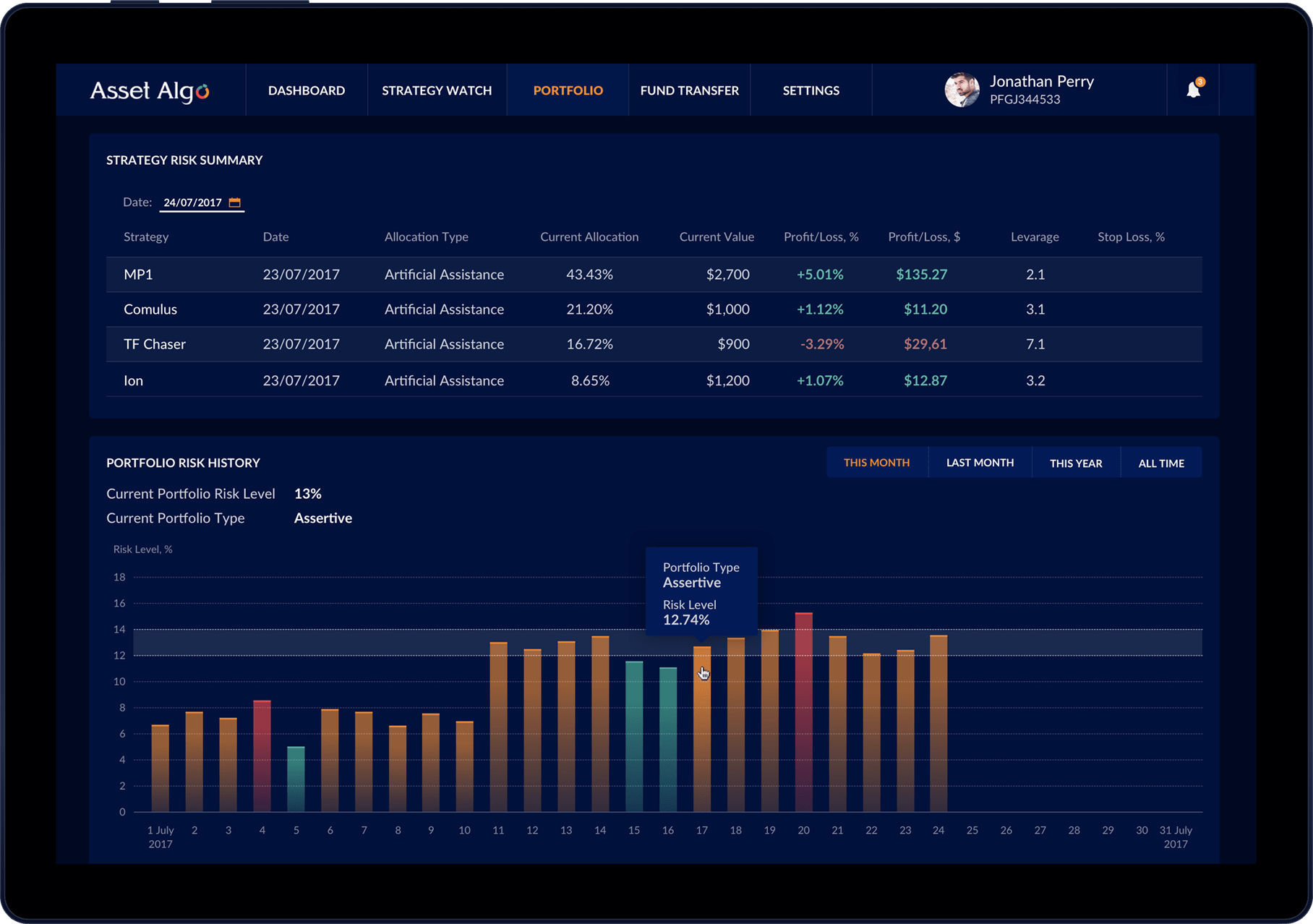Screen dimensions: 1313x924
Task: Click the Profit/Loss, % column header
Action: [x=821, y=237]
